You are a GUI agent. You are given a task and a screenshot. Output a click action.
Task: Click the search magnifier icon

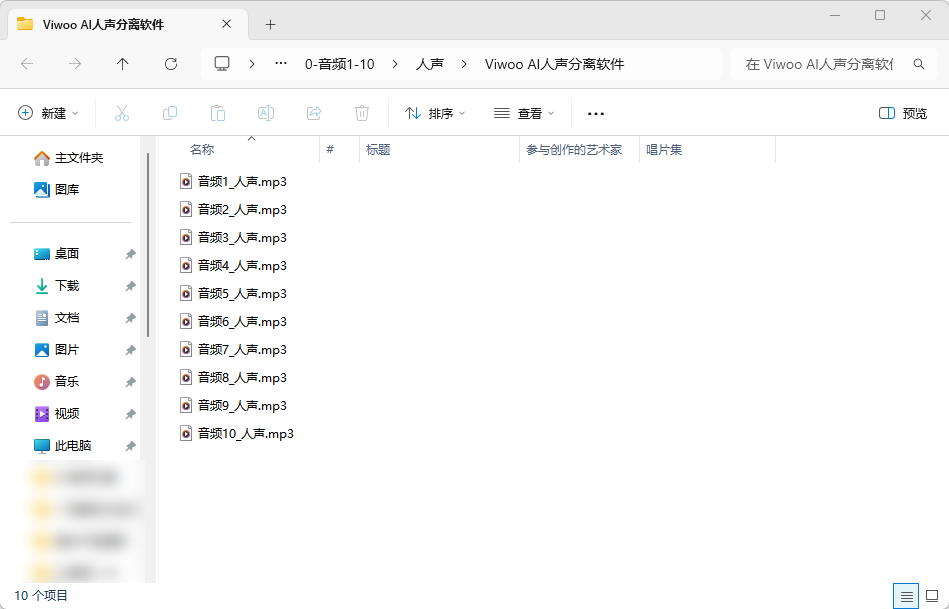[919, 64]
